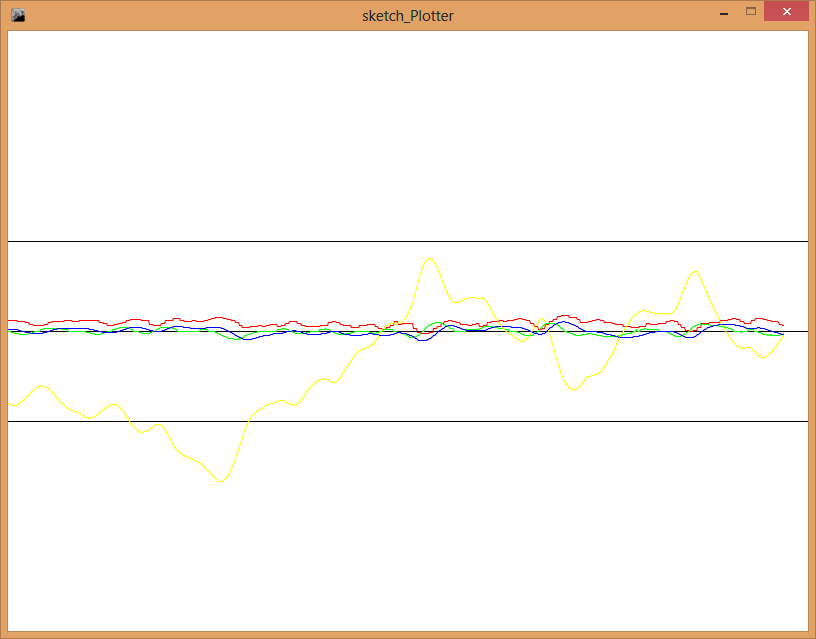Minimize the sketch_Plotter window

coord(724,13)
